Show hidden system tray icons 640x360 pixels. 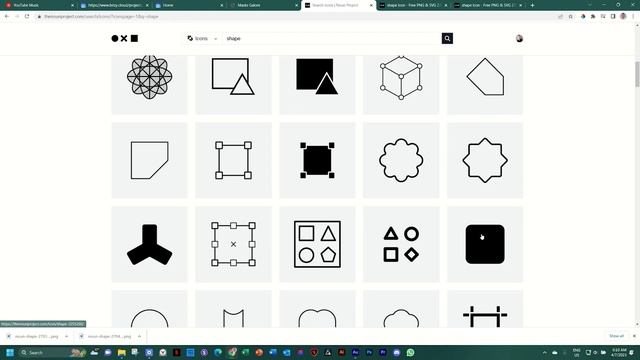(x=544, y=352)
